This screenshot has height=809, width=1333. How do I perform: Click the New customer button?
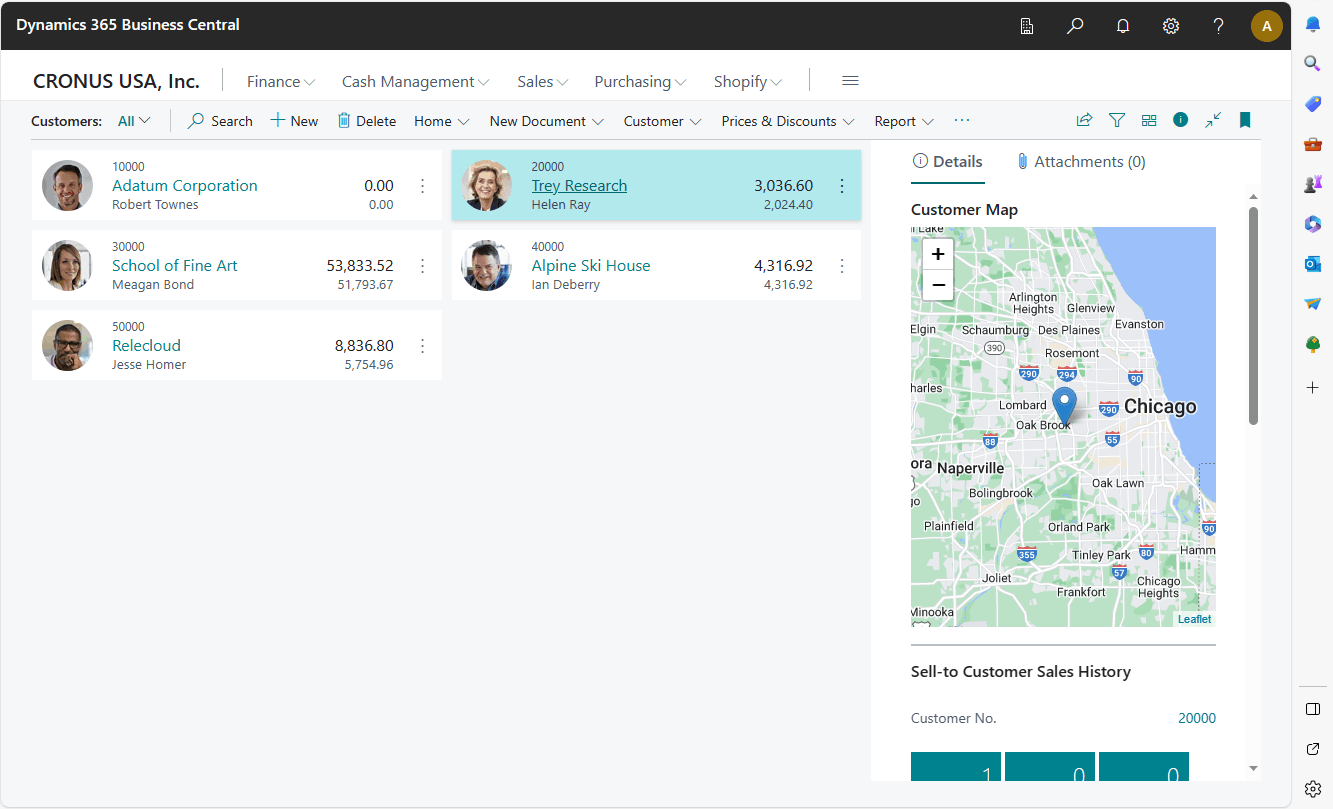(x=294, y=121)
